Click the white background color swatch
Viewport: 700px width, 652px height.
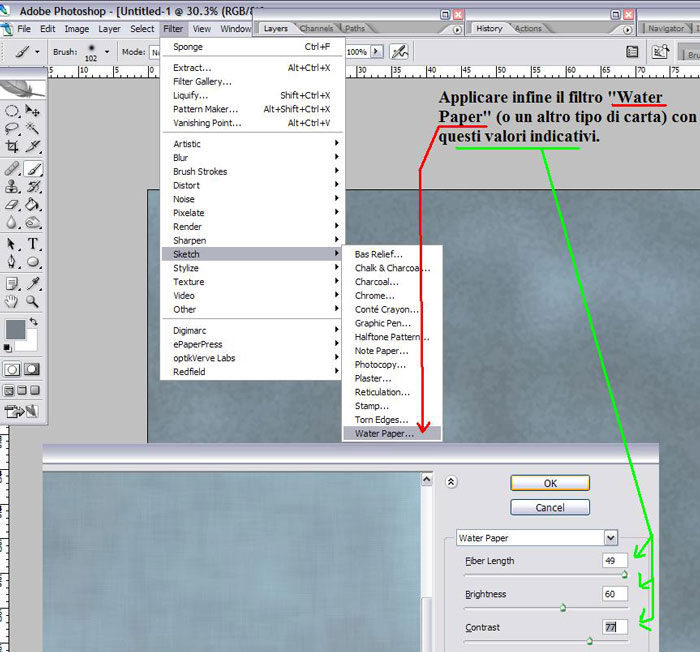(x=29, y=343)
